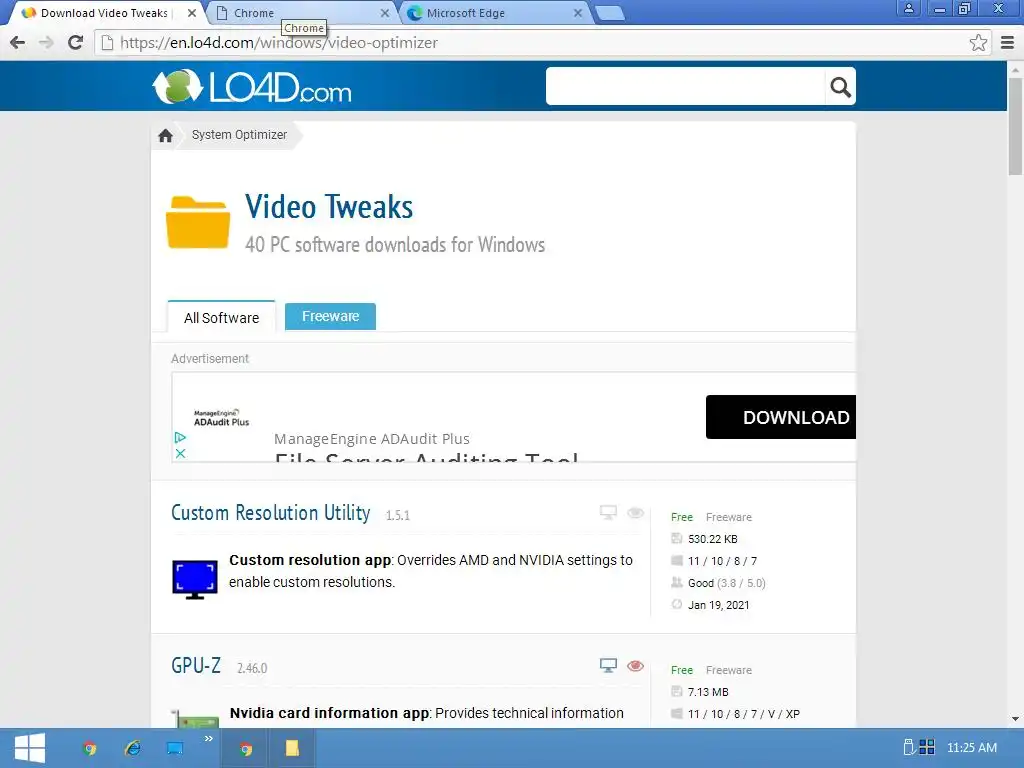The width and height of the screenshot is (1024, 768).
Task: Click the grey desktop icon for Custom Resolution Utility
Action: click(608, 513)
